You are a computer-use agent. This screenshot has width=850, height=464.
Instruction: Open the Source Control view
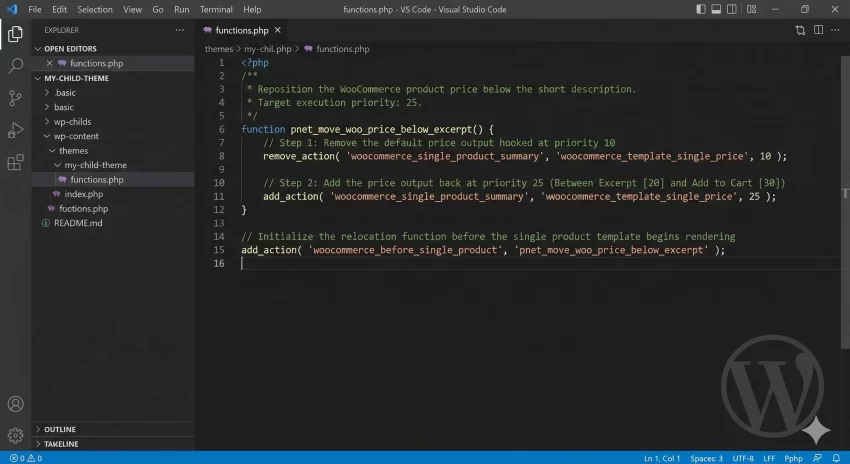tap(15, 98)
